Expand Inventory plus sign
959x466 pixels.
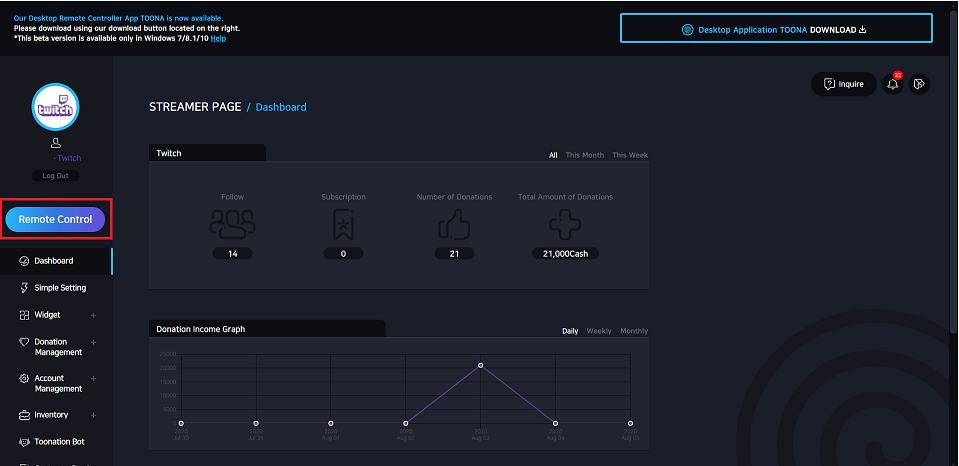[x=94, y=415]
